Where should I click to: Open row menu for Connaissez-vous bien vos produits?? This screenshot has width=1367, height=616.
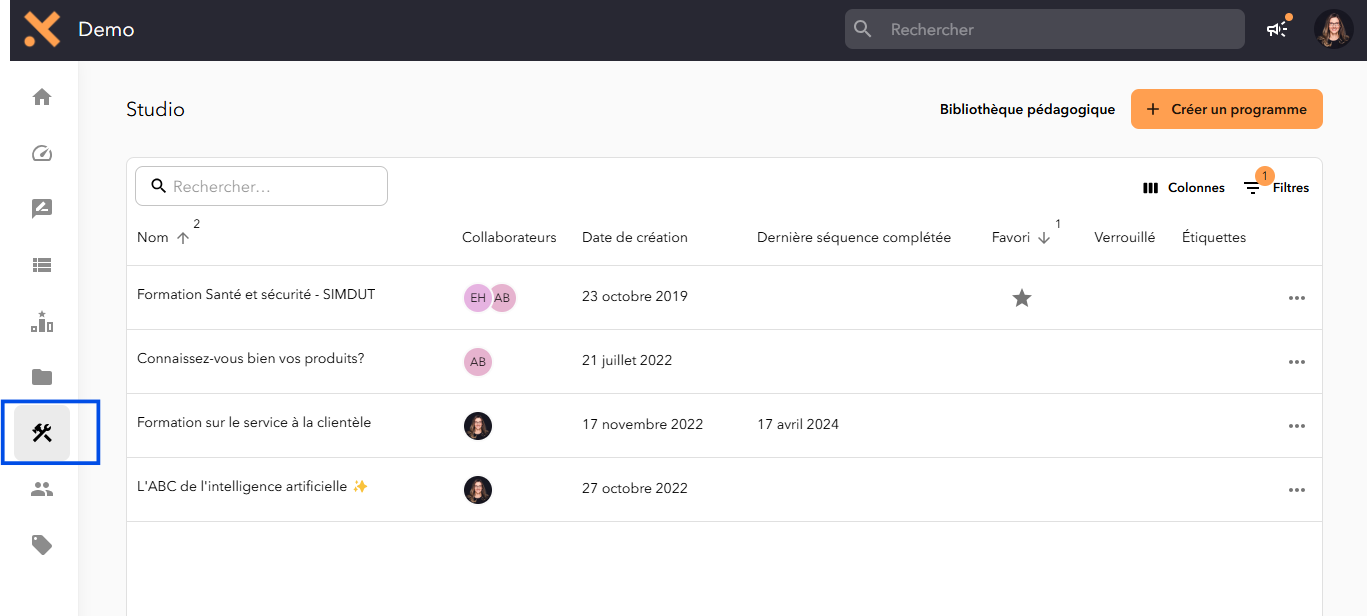(x=1297, y=362)
